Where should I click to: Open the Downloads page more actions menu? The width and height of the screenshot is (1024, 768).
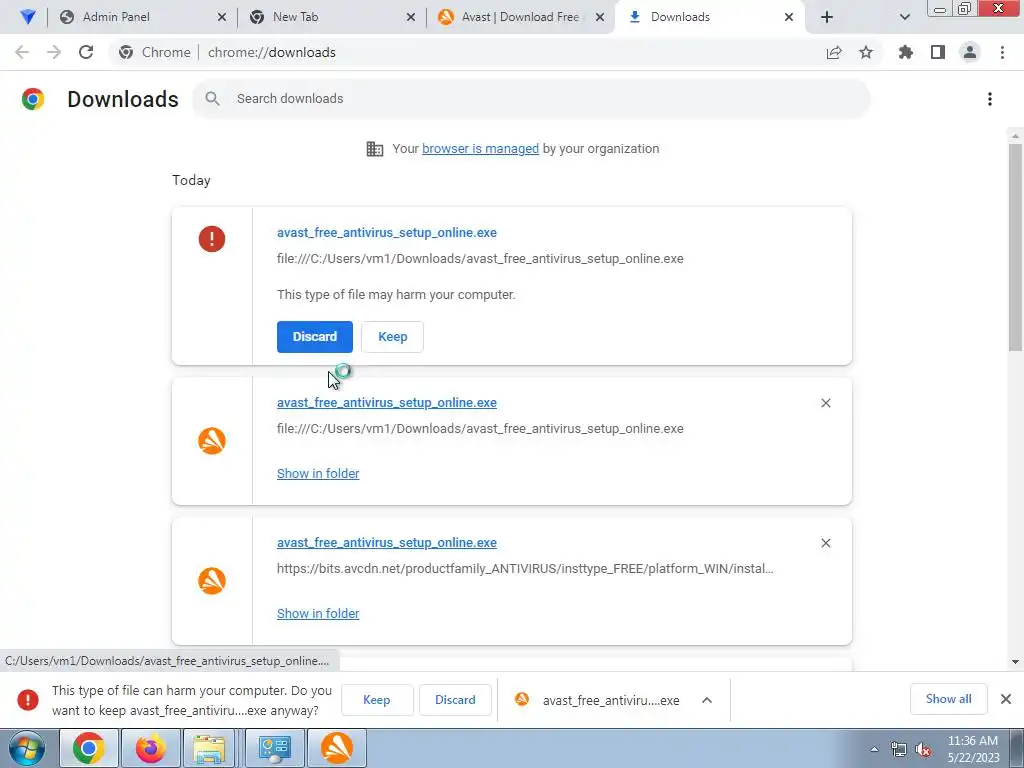(990, 99)
